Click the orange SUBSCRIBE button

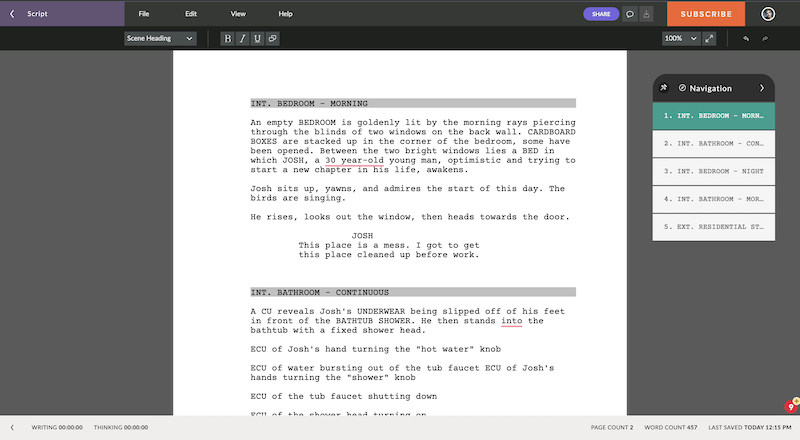[706, 14]
